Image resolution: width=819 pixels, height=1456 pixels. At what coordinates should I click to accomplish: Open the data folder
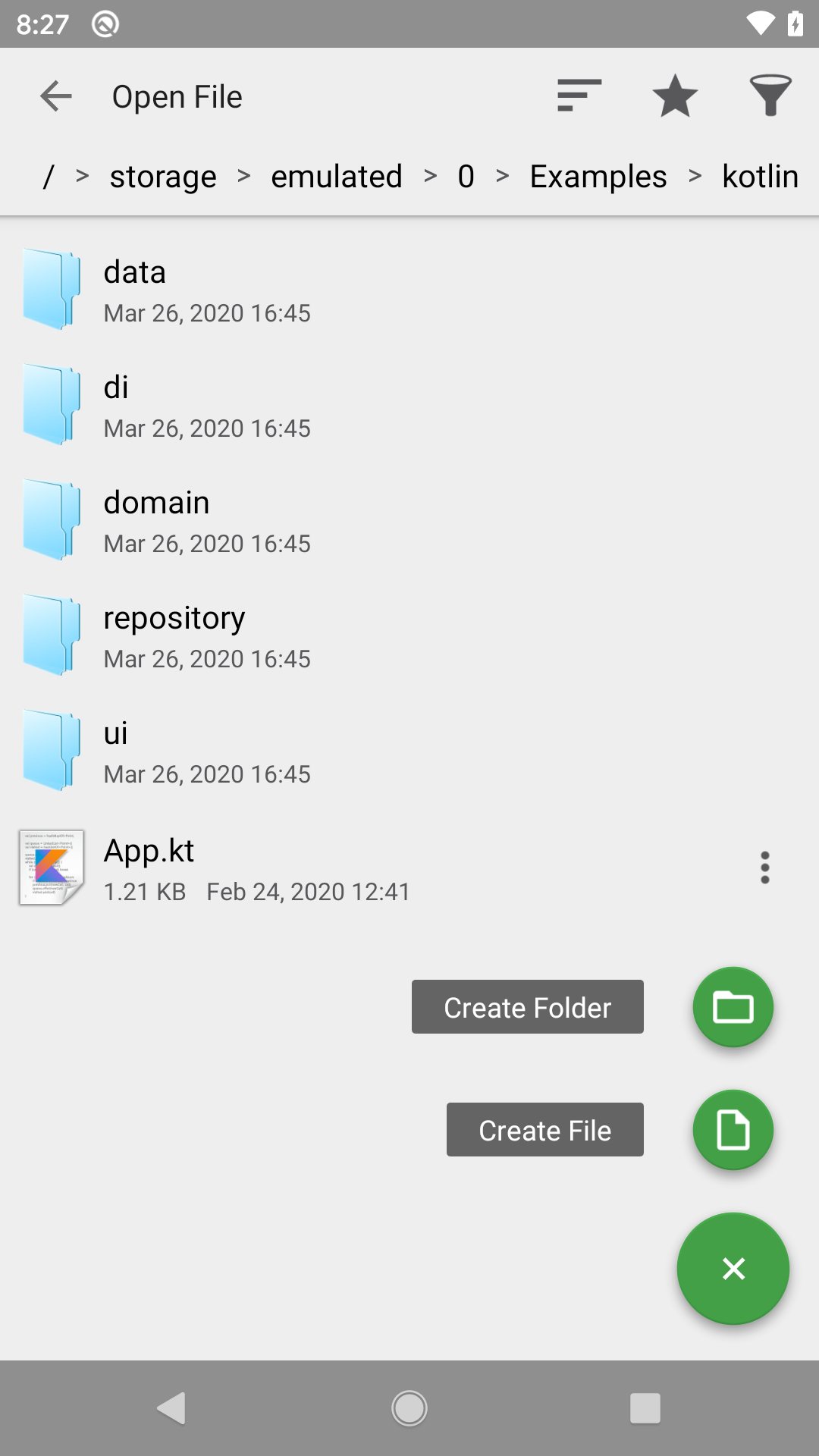click(x=135, y=289)
